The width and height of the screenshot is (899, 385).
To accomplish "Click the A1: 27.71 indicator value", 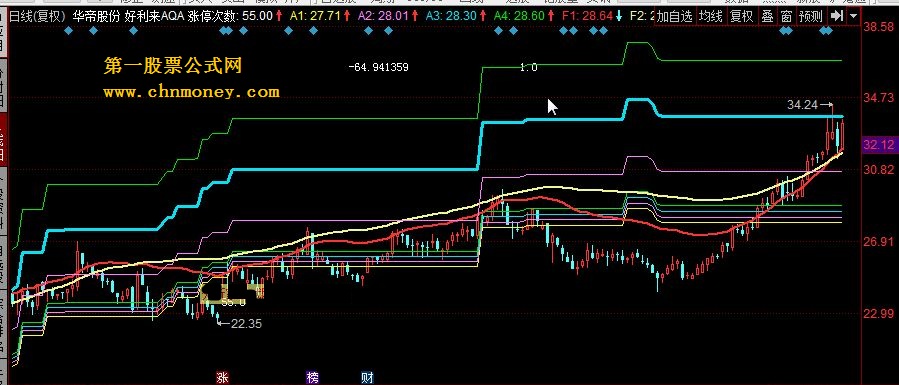I will 315,16.
